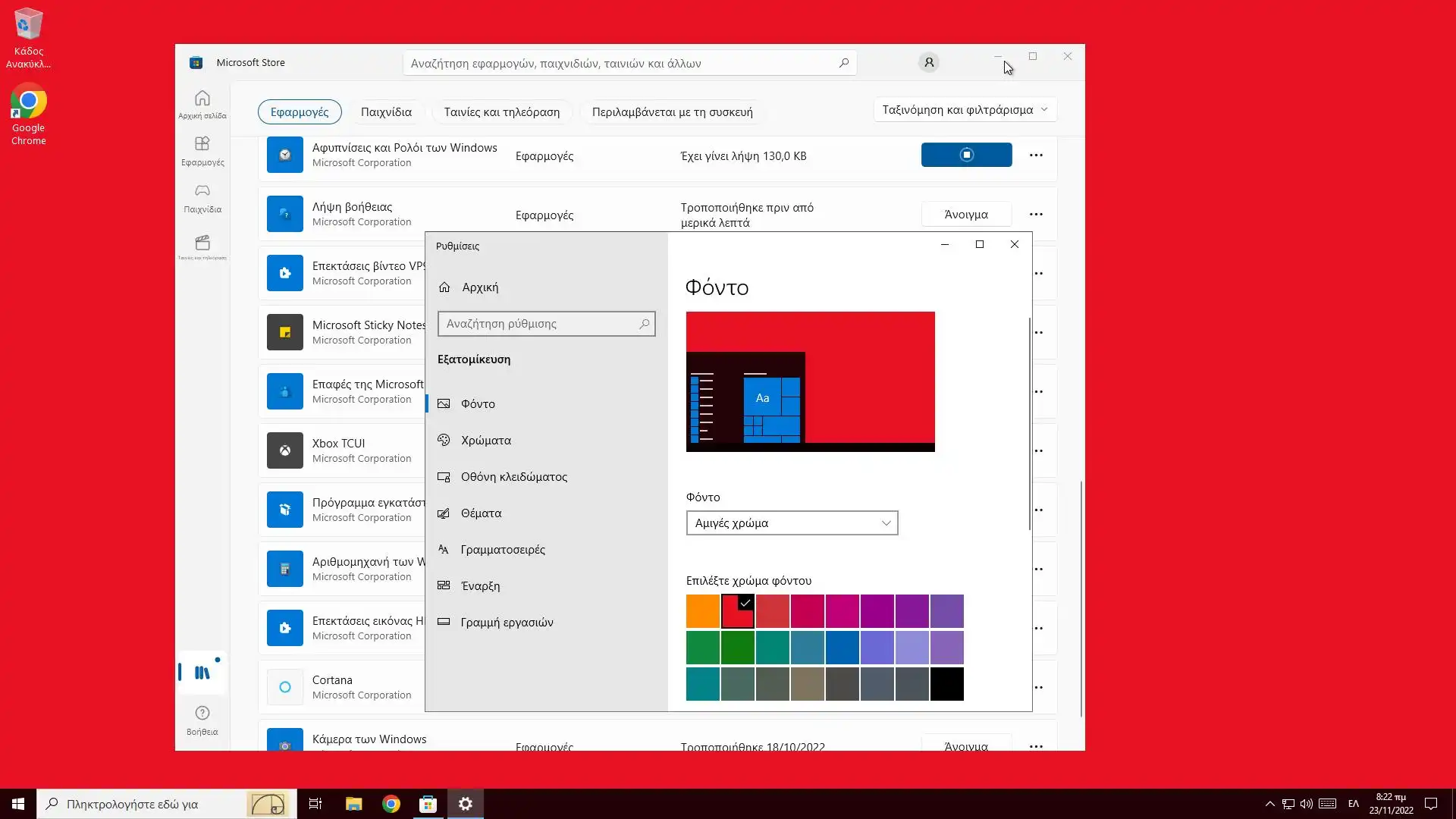Show hidden system tray icons
The width and height of the screenshot is (1456, 819).
pyautogui.click(x=1269, y=804)
